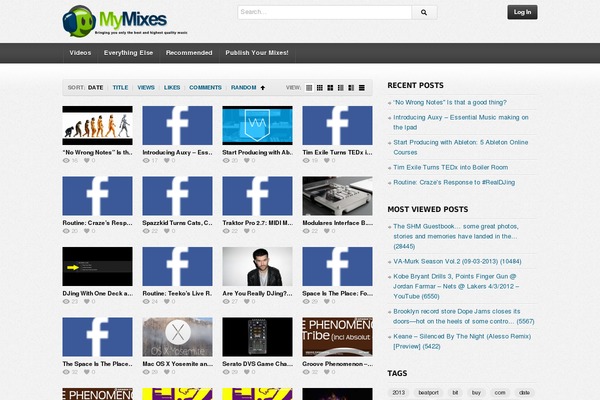Open the Are You Really DJing thumbnail
The image size is (600, 400).
(258, 266)
